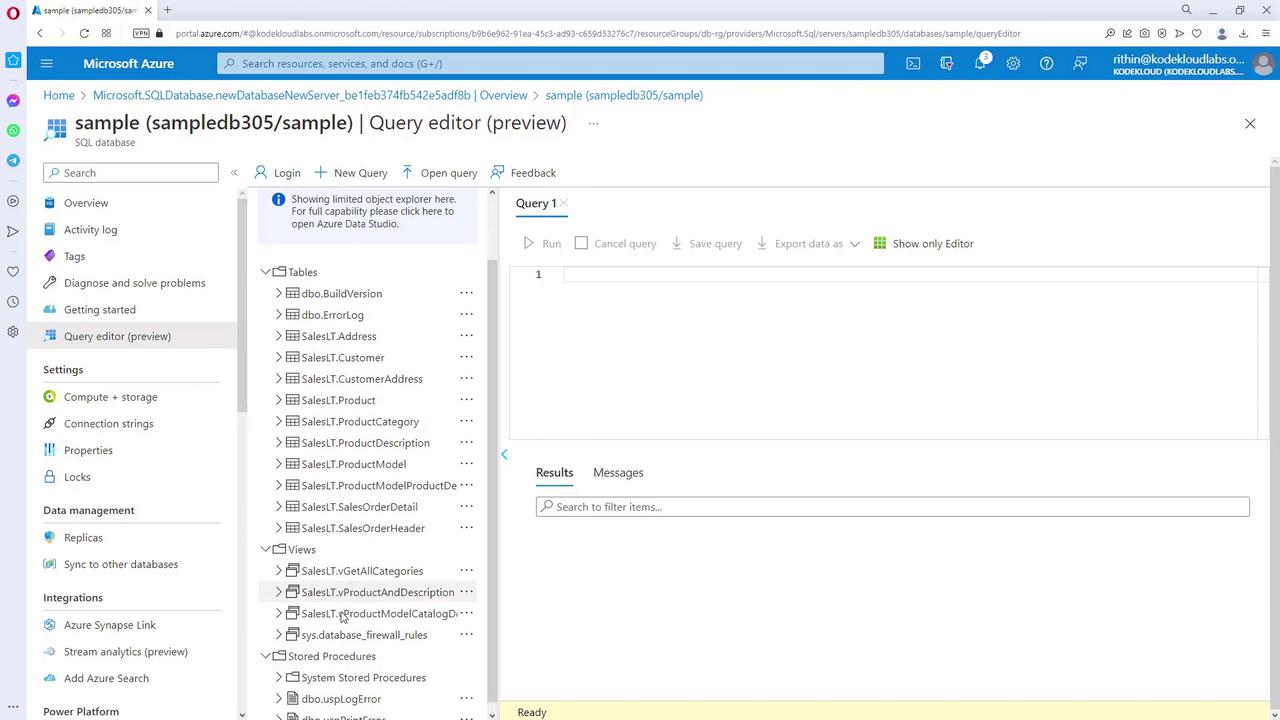This screenshot has width=1280, height=720.
Task: Switch to the Messages tab
Action: pos(618,472)
